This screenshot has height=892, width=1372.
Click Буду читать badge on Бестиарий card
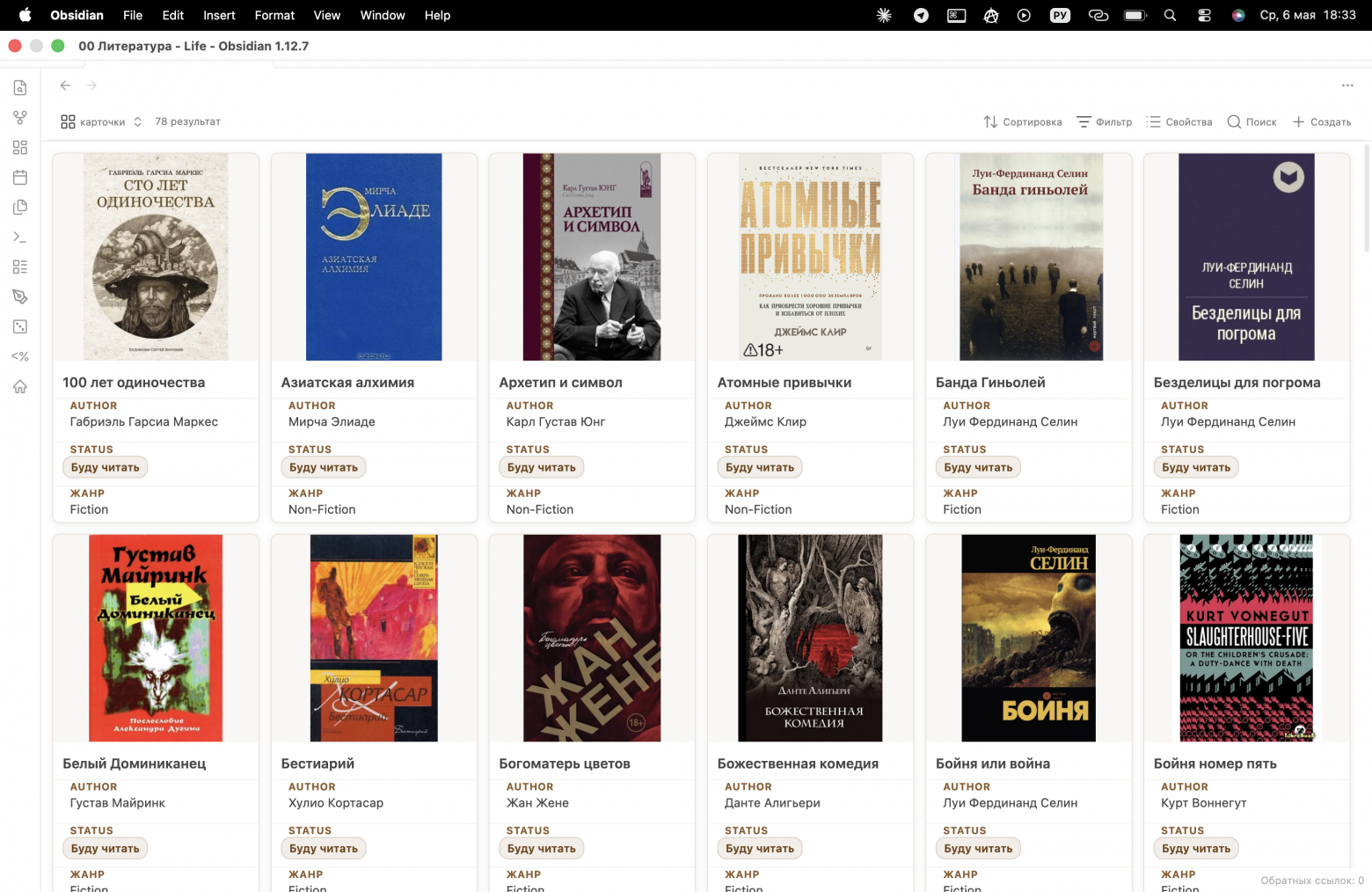click(x=324, y=849)
